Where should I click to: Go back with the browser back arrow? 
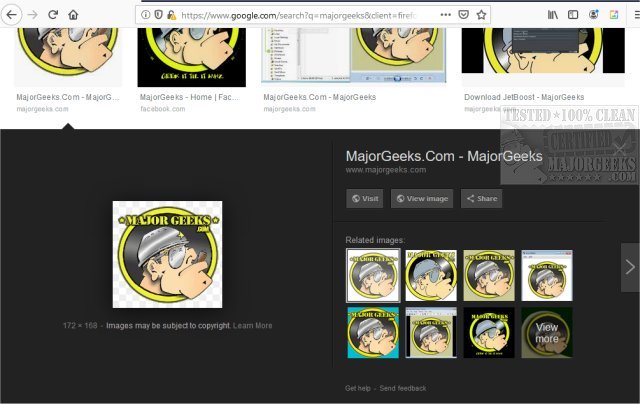[x=11, y=15]
